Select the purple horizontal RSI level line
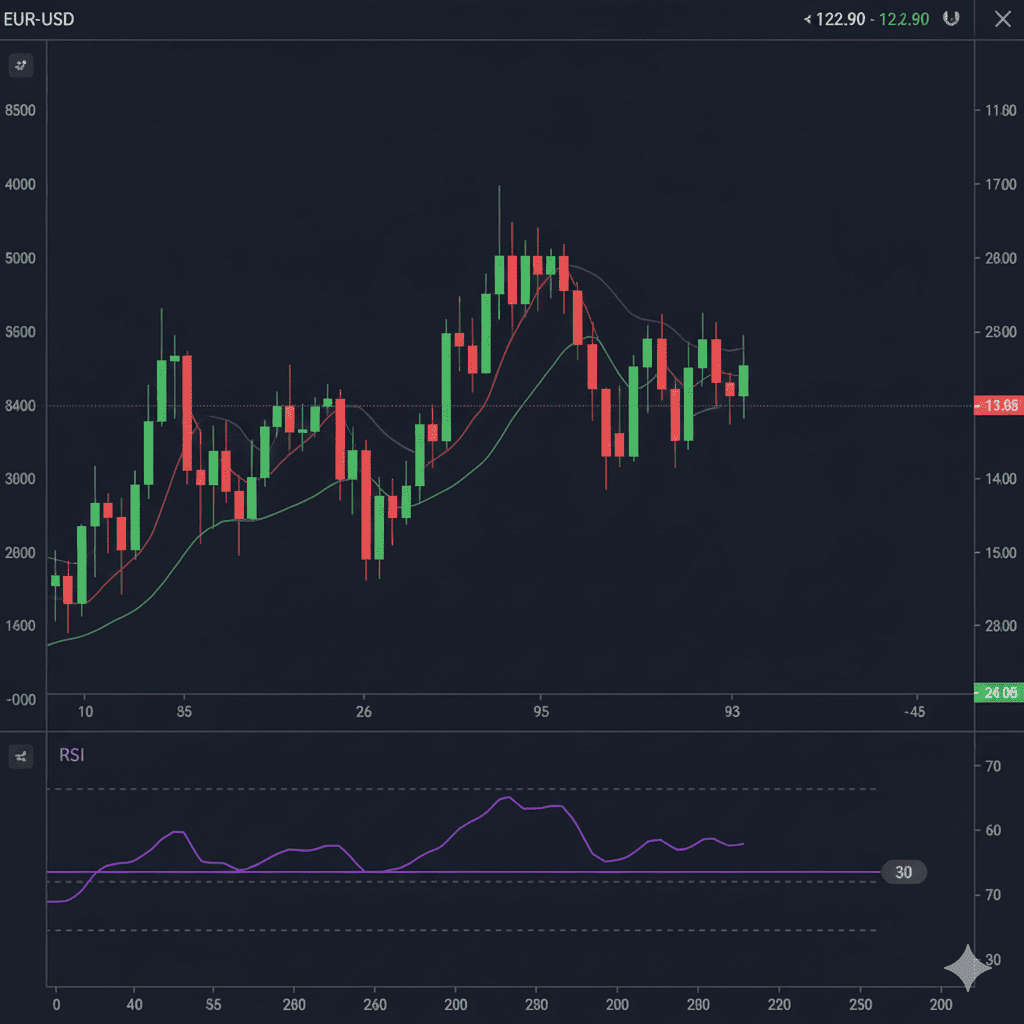1024x1024 pixels. pyautogui.click(x=500, y=872)
